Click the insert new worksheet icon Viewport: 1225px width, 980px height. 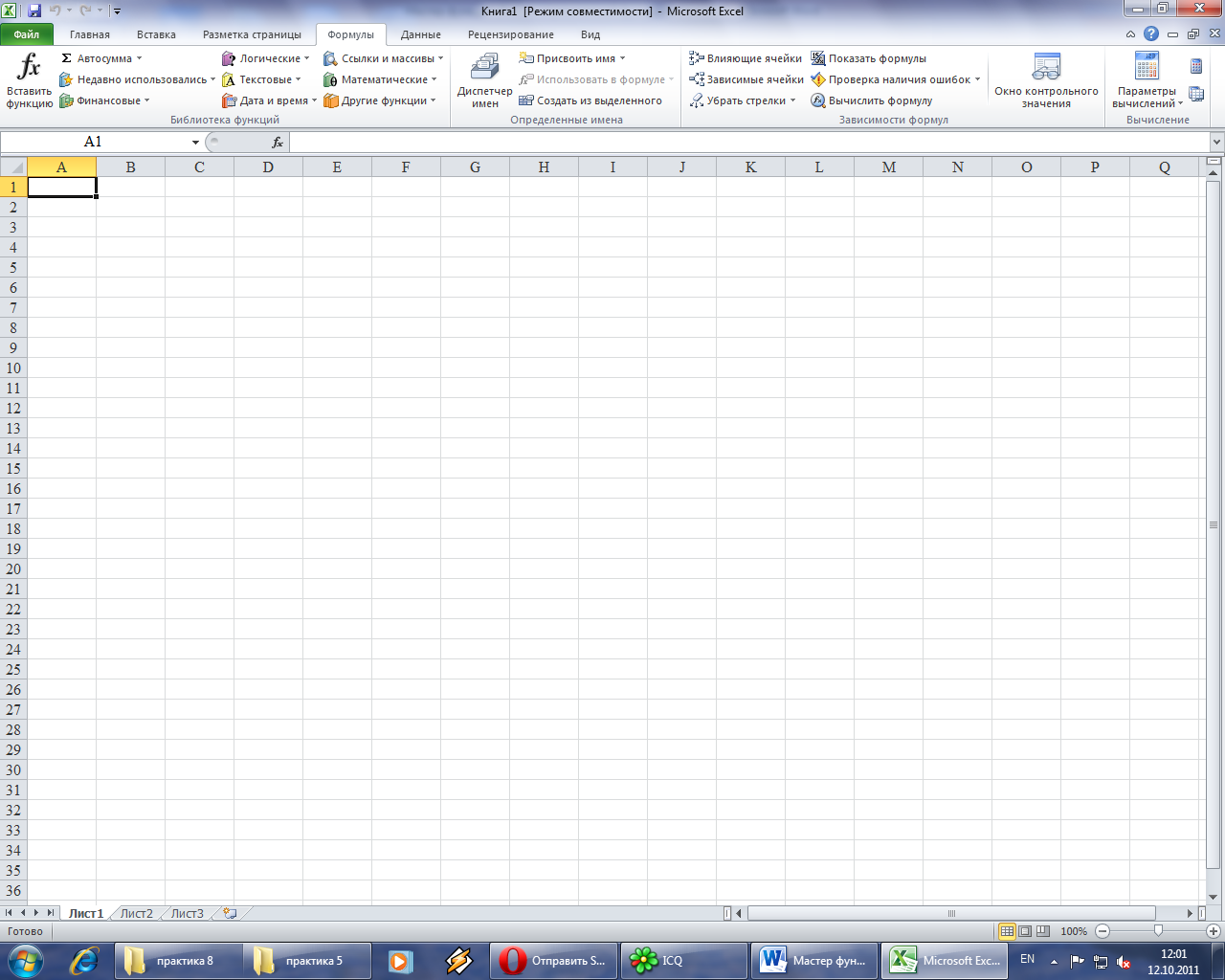(230, 913)
